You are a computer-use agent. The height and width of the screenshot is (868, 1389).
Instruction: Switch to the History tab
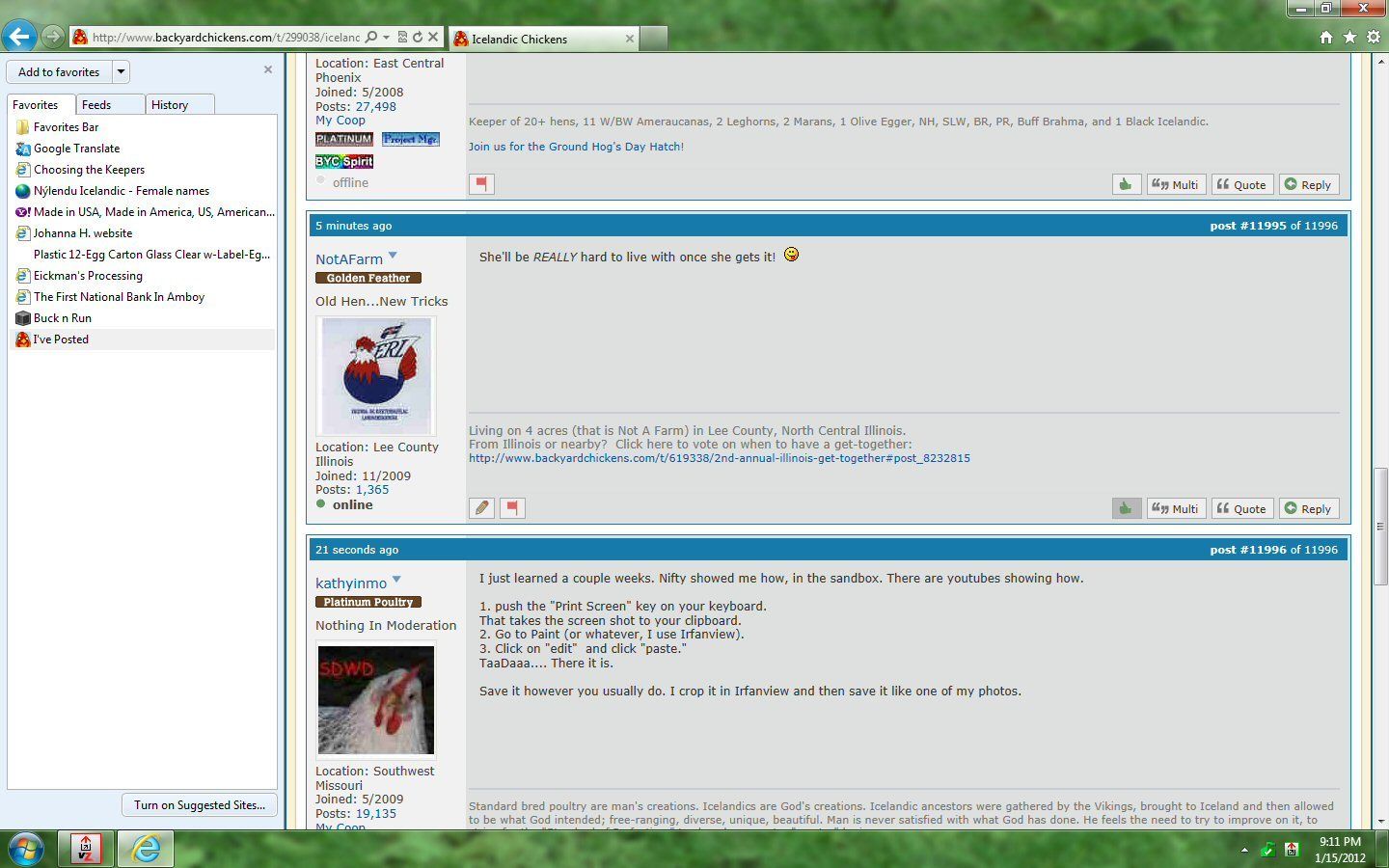point(170,105)
